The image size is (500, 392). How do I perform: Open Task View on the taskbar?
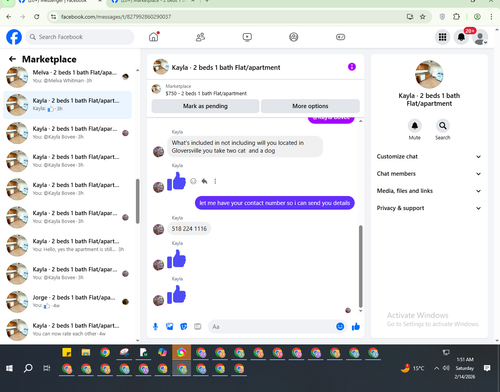coord(47,368)
